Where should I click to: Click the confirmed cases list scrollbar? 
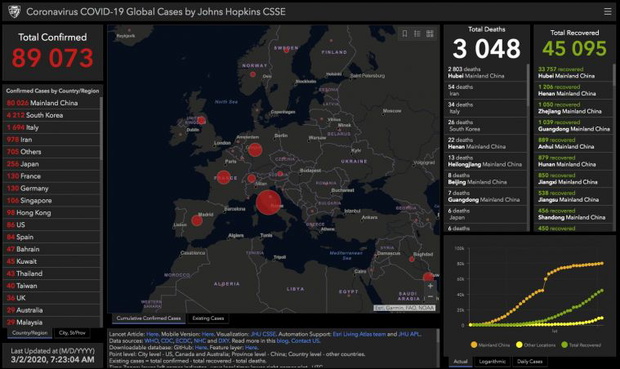coord(102,129)
